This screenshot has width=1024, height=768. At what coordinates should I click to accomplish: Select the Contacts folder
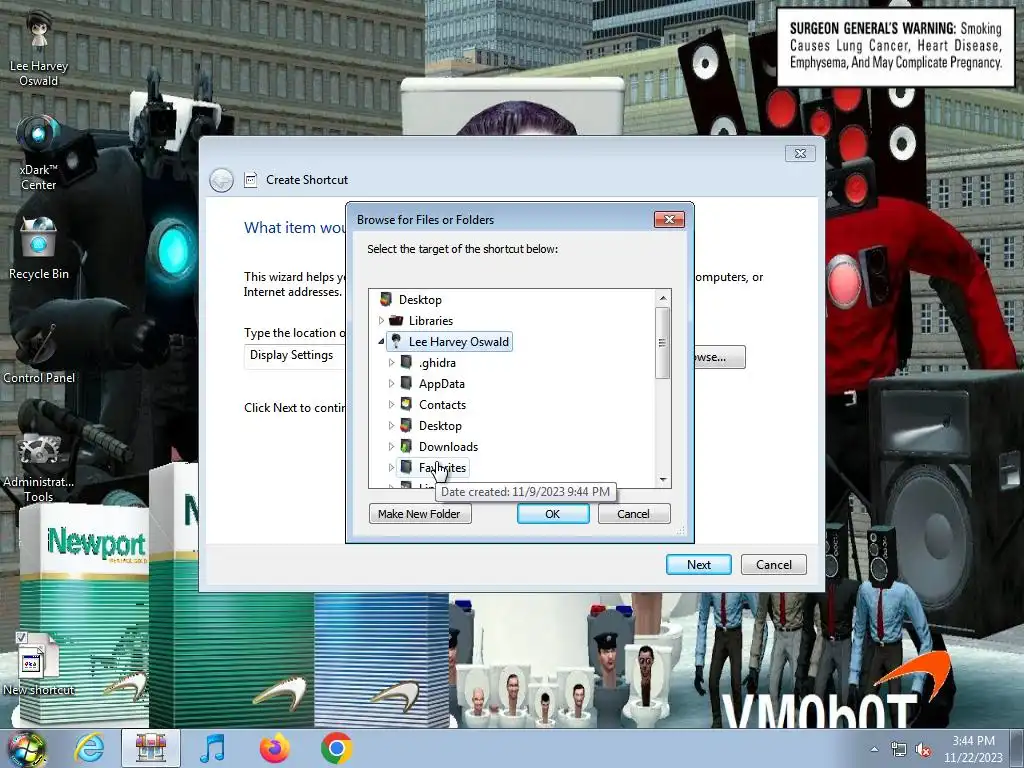click(442, 404)
